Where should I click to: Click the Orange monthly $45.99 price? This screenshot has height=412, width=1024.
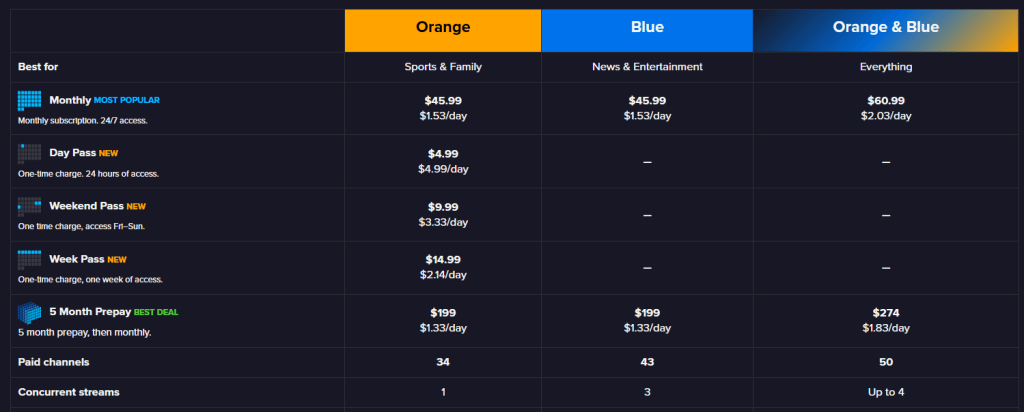(x=443, y=101)
